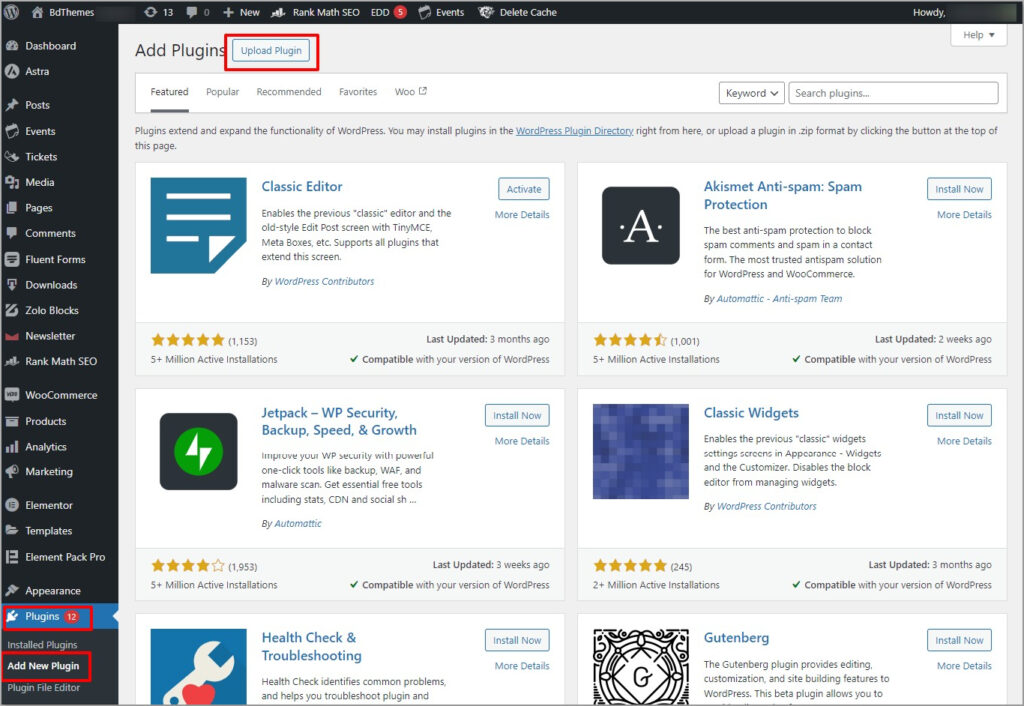The height and width of the screenshot is (706, 1024).
Task: Install Akismet Anti-spam plugin now
Action: click(x=959, y=189)
